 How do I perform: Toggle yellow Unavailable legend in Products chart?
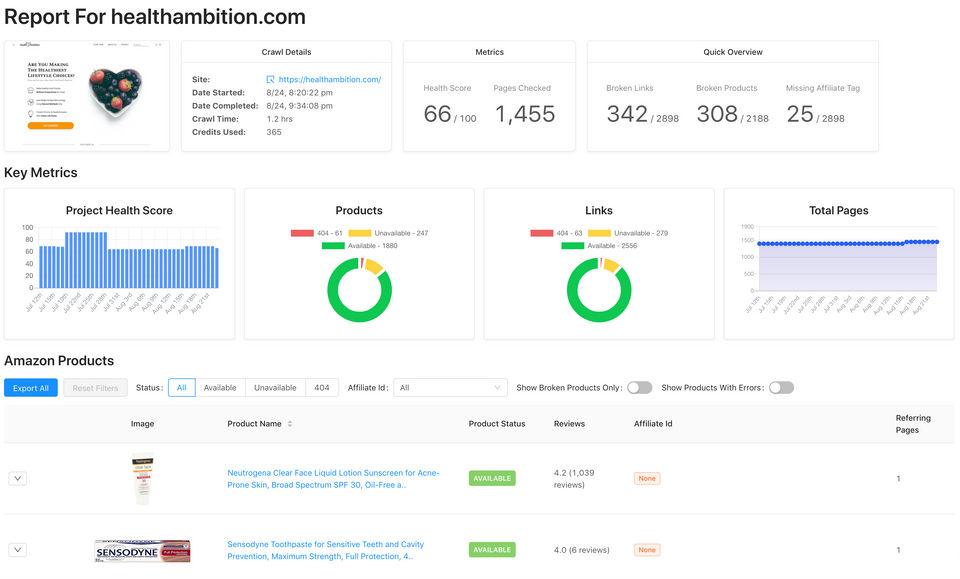tap(388, 233)
